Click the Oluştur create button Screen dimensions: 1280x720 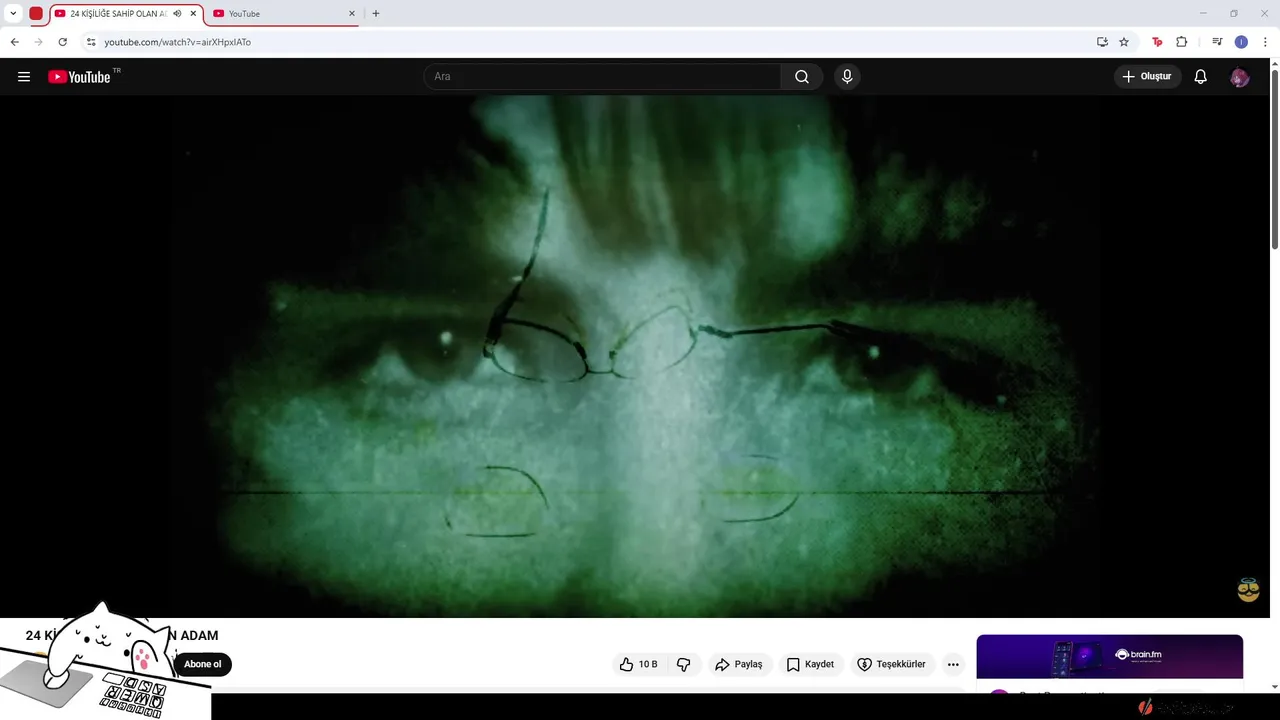1148,77
